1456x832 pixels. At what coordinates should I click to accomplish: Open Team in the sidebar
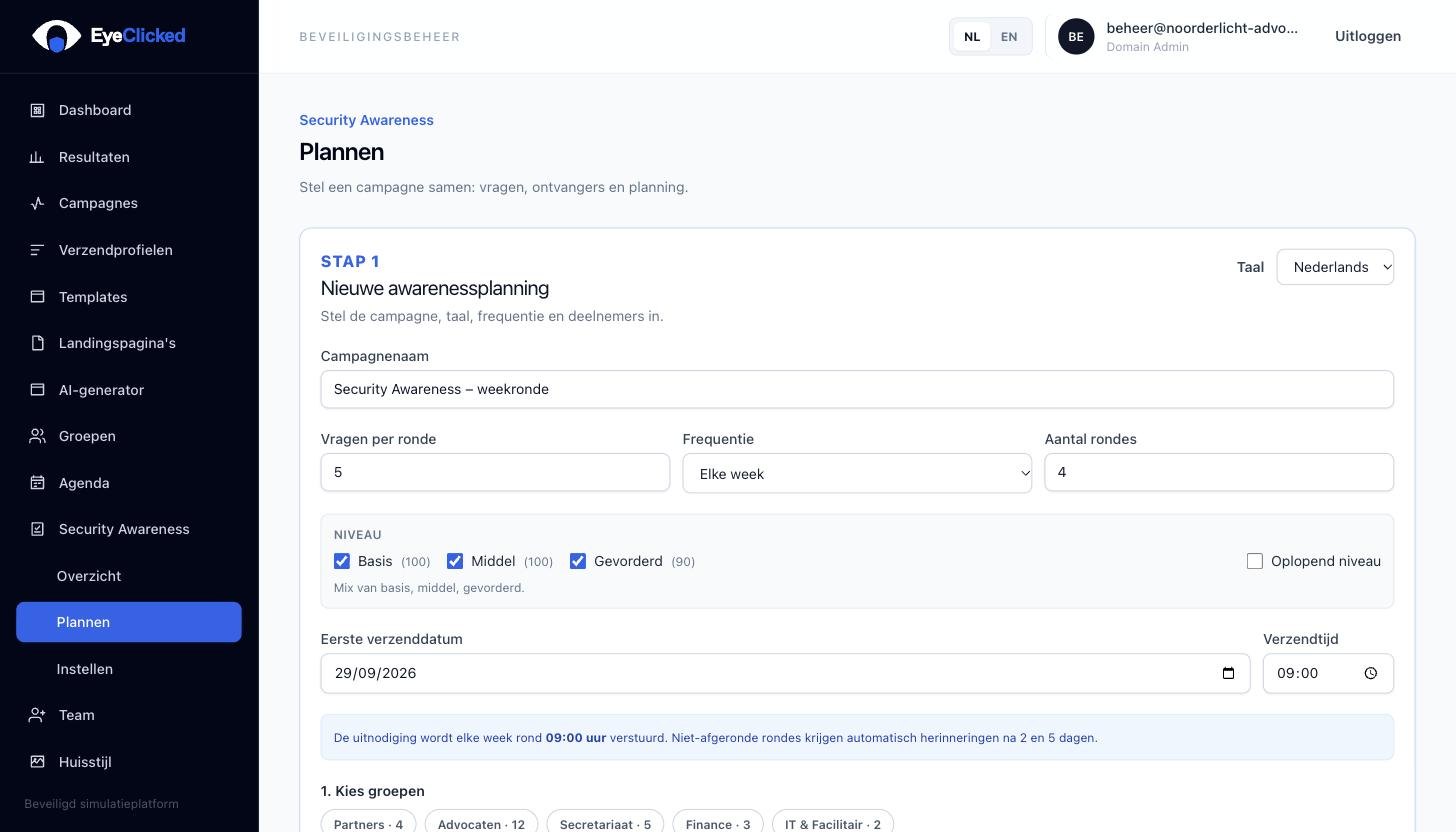[x=129, y=715]
